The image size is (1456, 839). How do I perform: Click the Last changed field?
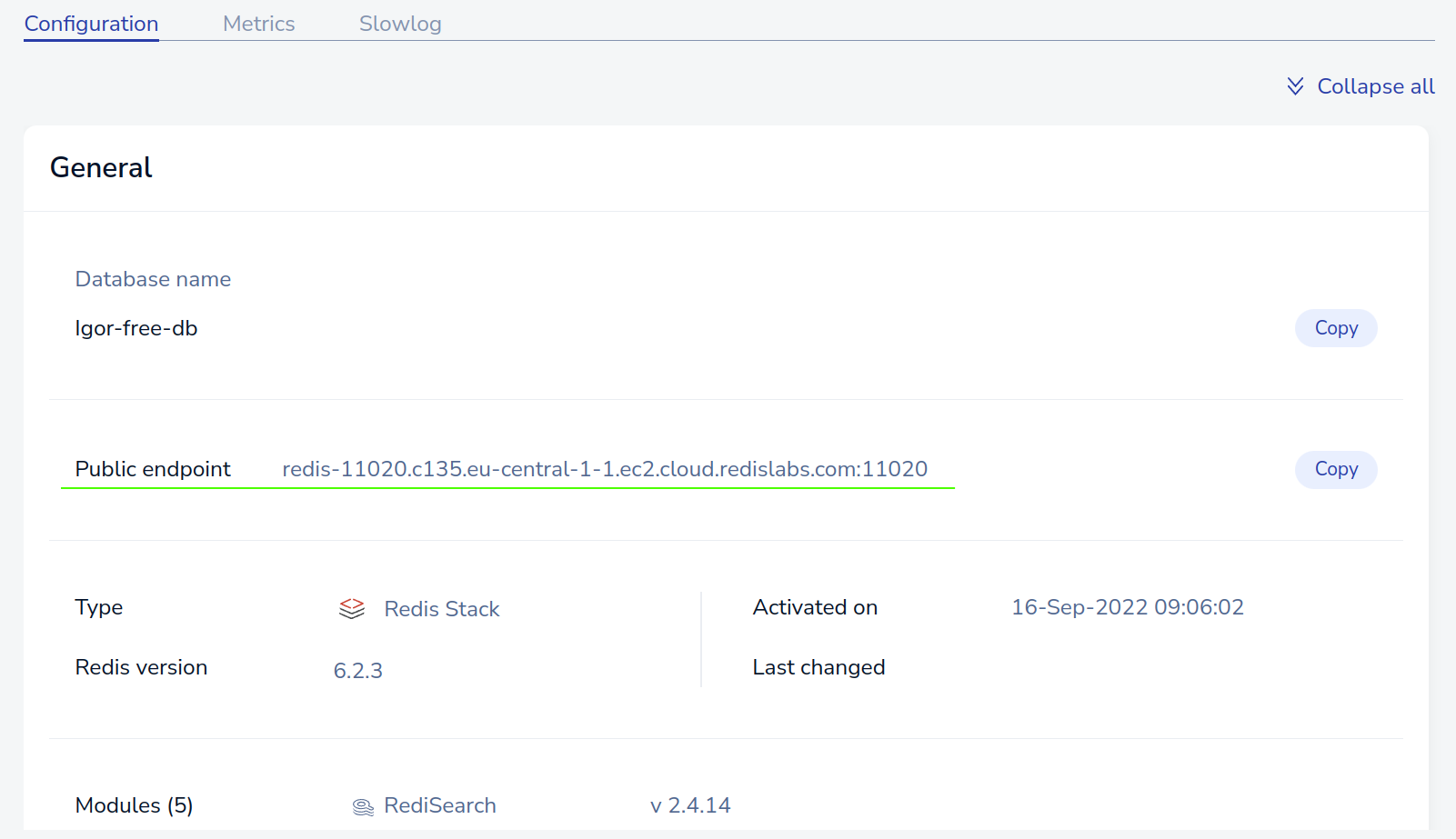818,666
